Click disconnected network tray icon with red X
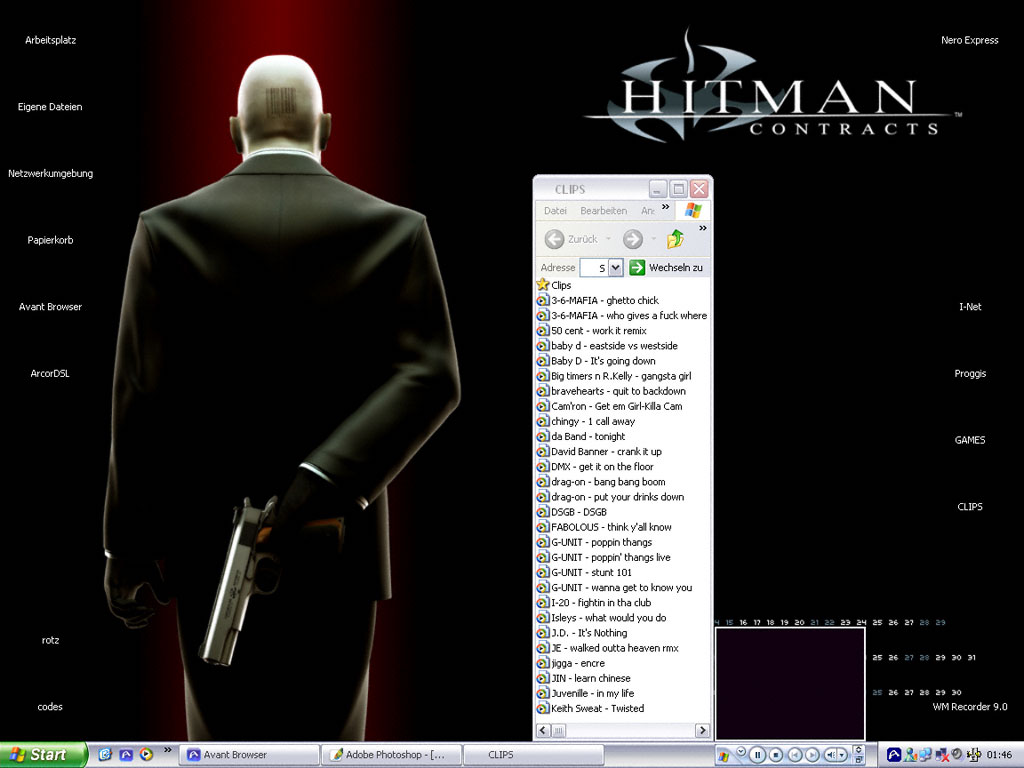The width and height of the screenshot is (1024, 768). 941,755
